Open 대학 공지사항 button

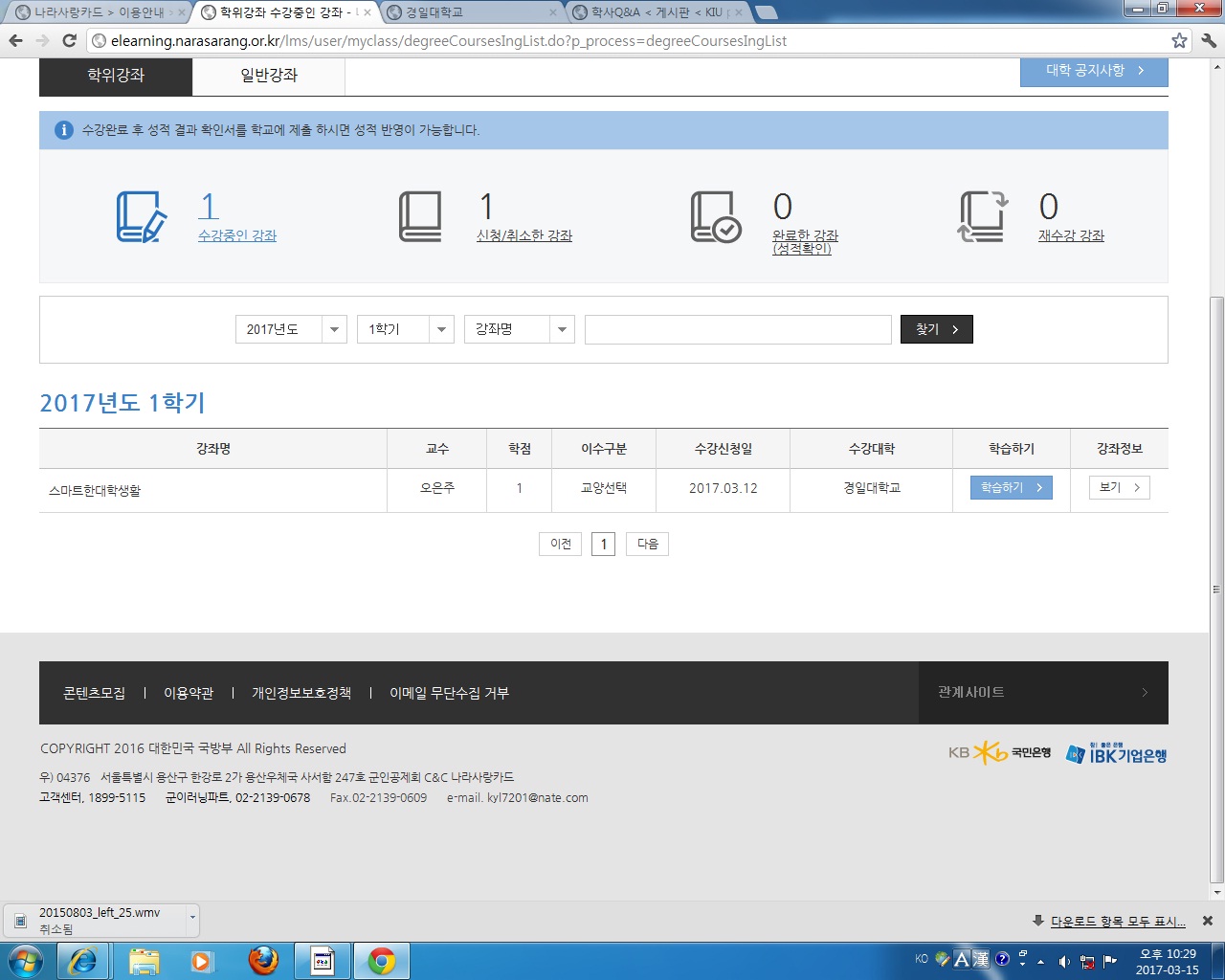[1094, 72]
